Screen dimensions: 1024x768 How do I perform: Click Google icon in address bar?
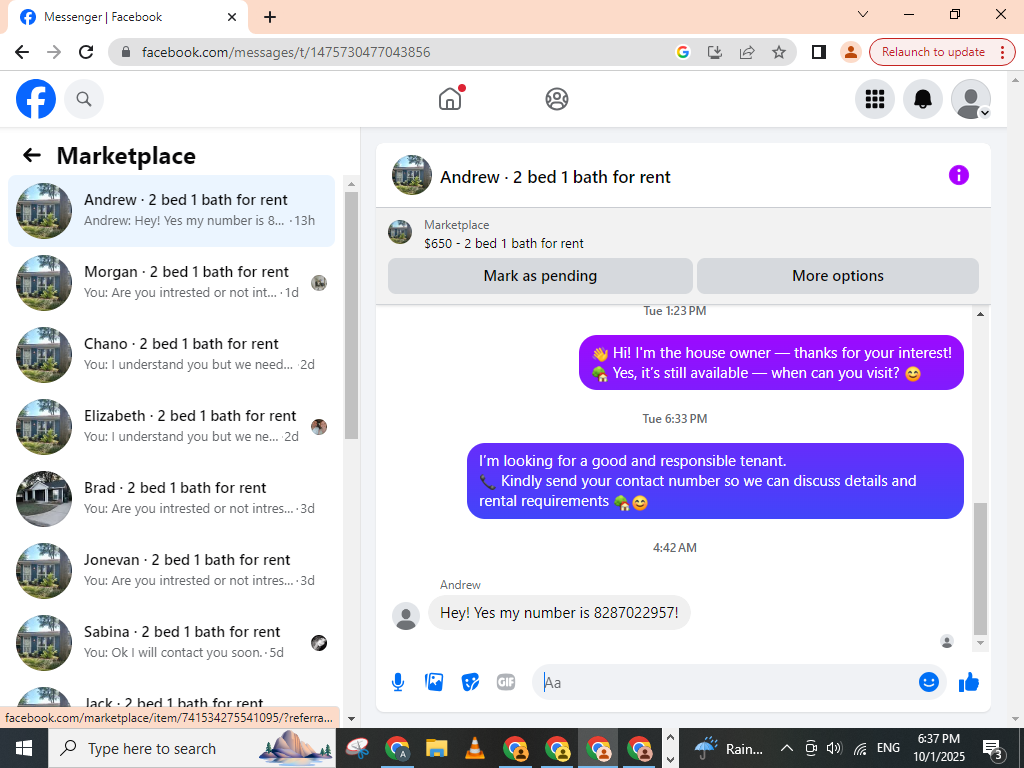(682, 52)
